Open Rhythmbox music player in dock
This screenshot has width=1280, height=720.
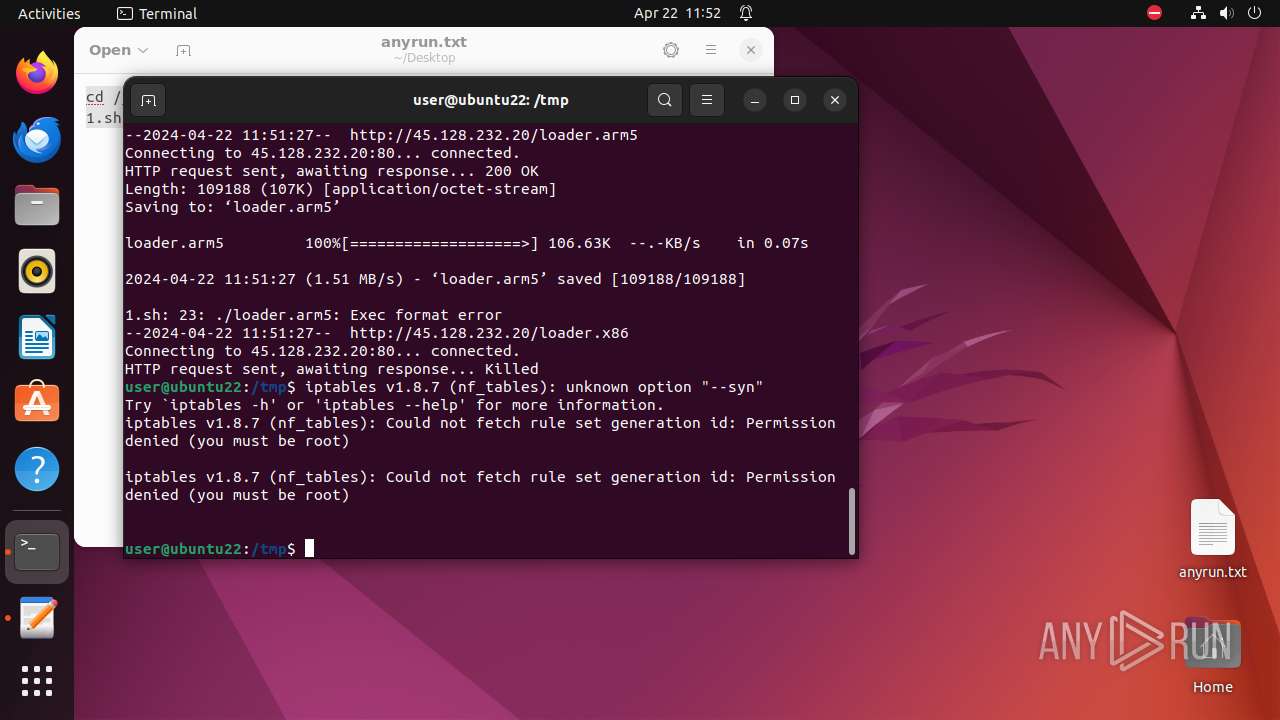[37, 271]
